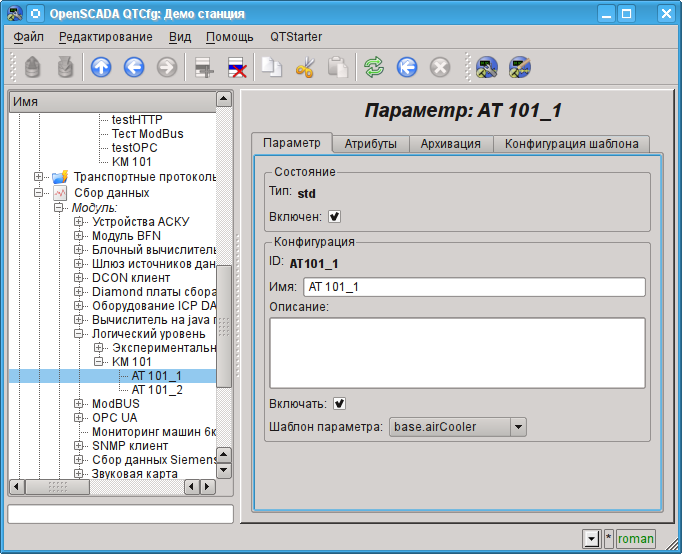Expand the 'OPC UA' tree node

click(x=79, y=418)
